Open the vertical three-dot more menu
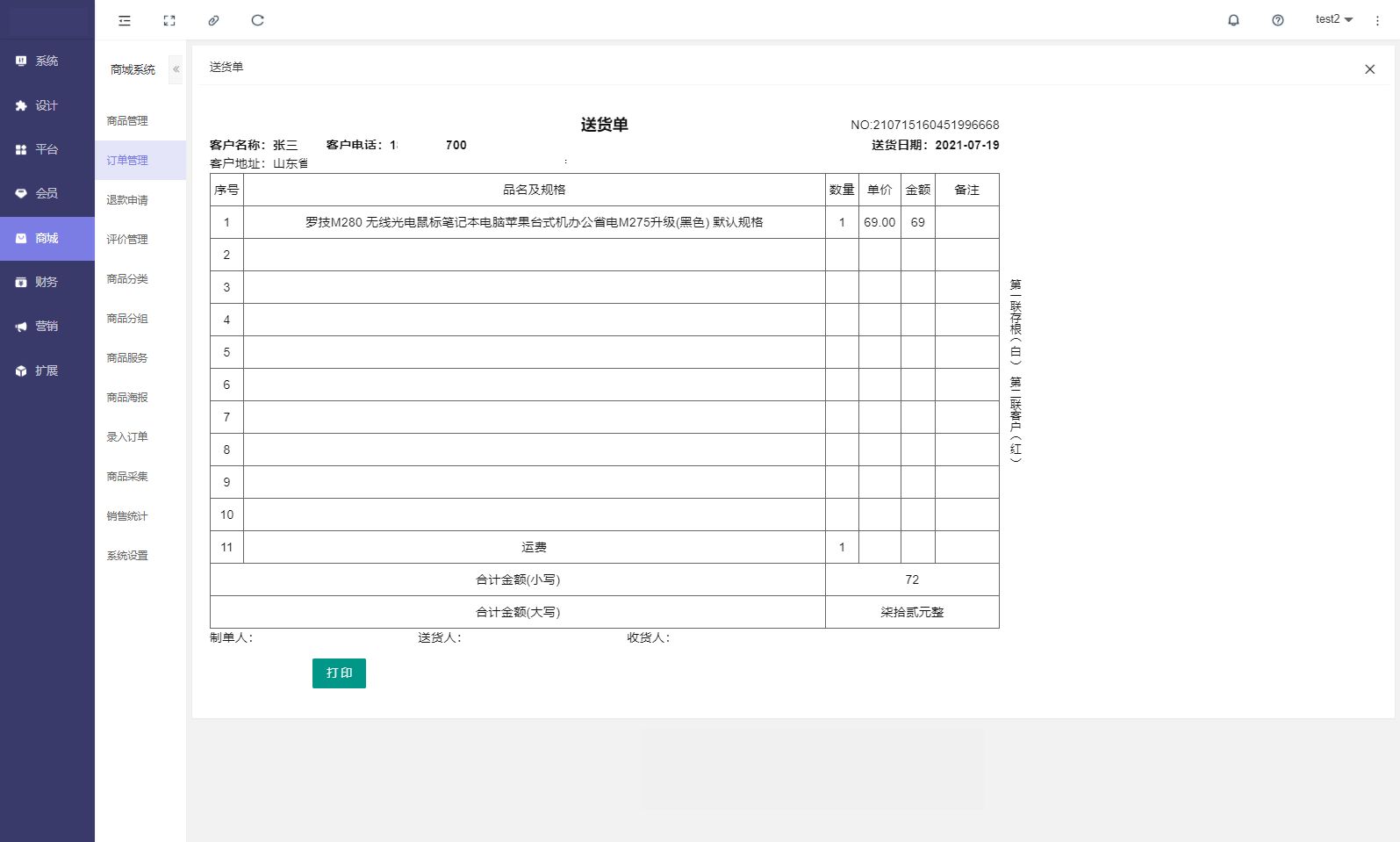The image size is (1400, 842). coord(1377,20)
